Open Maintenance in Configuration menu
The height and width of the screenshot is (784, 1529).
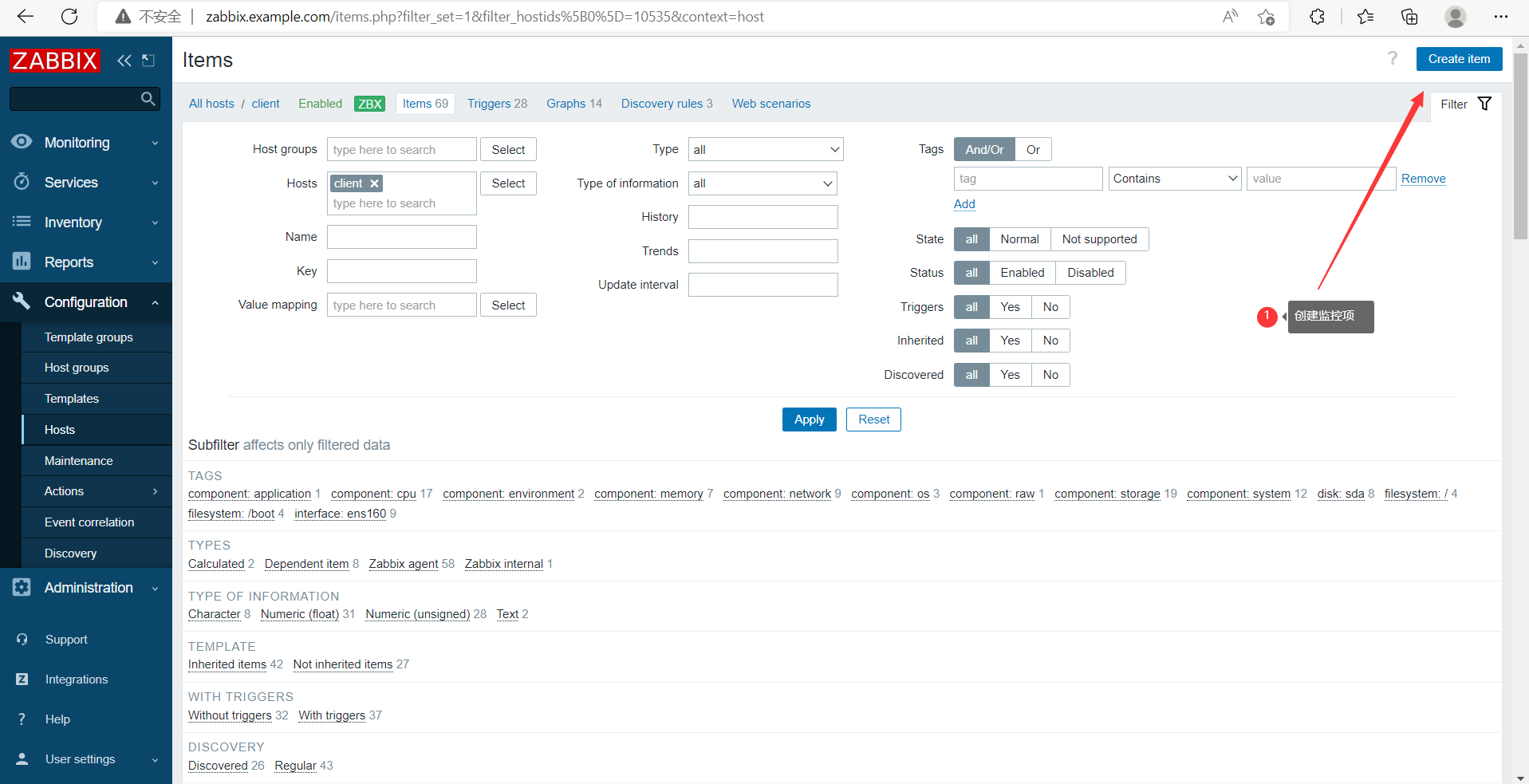[78, 461]
